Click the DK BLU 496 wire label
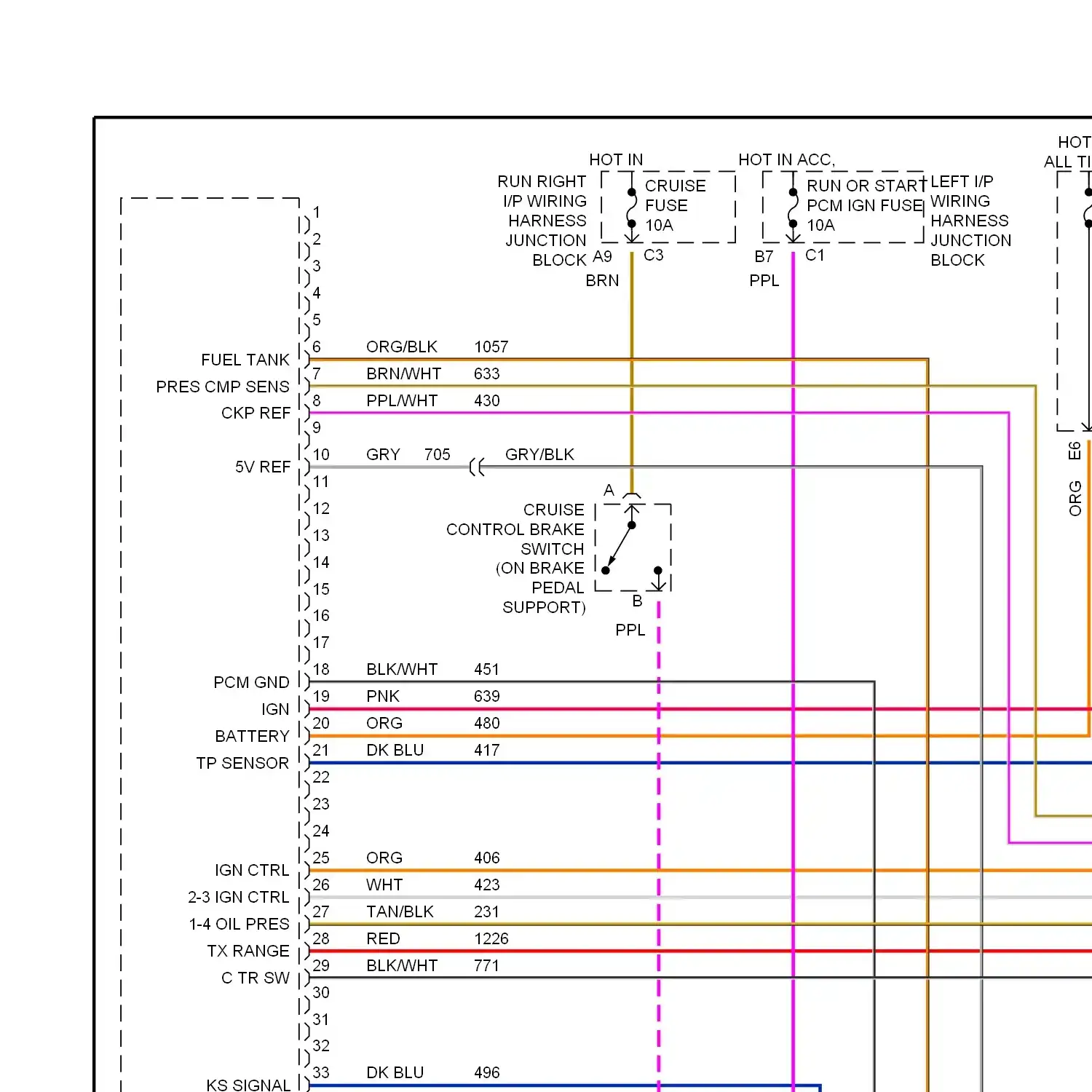 coord(432,1072)
